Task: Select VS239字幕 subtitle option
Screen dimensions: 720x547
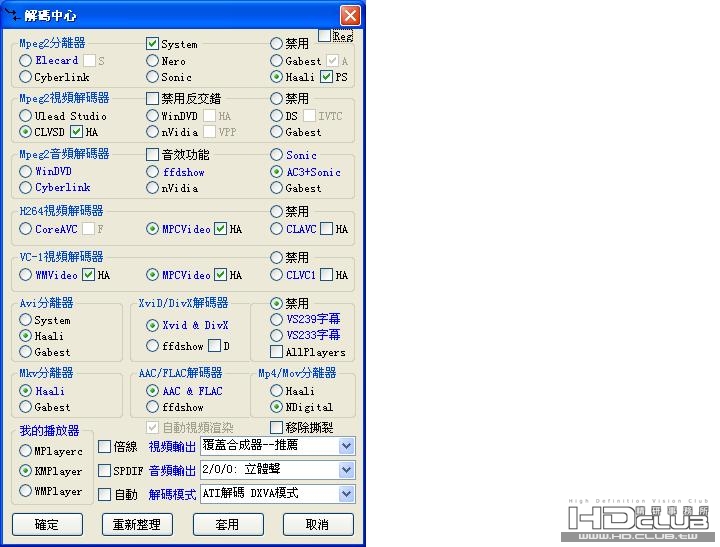Action: [x=276, y=319]
